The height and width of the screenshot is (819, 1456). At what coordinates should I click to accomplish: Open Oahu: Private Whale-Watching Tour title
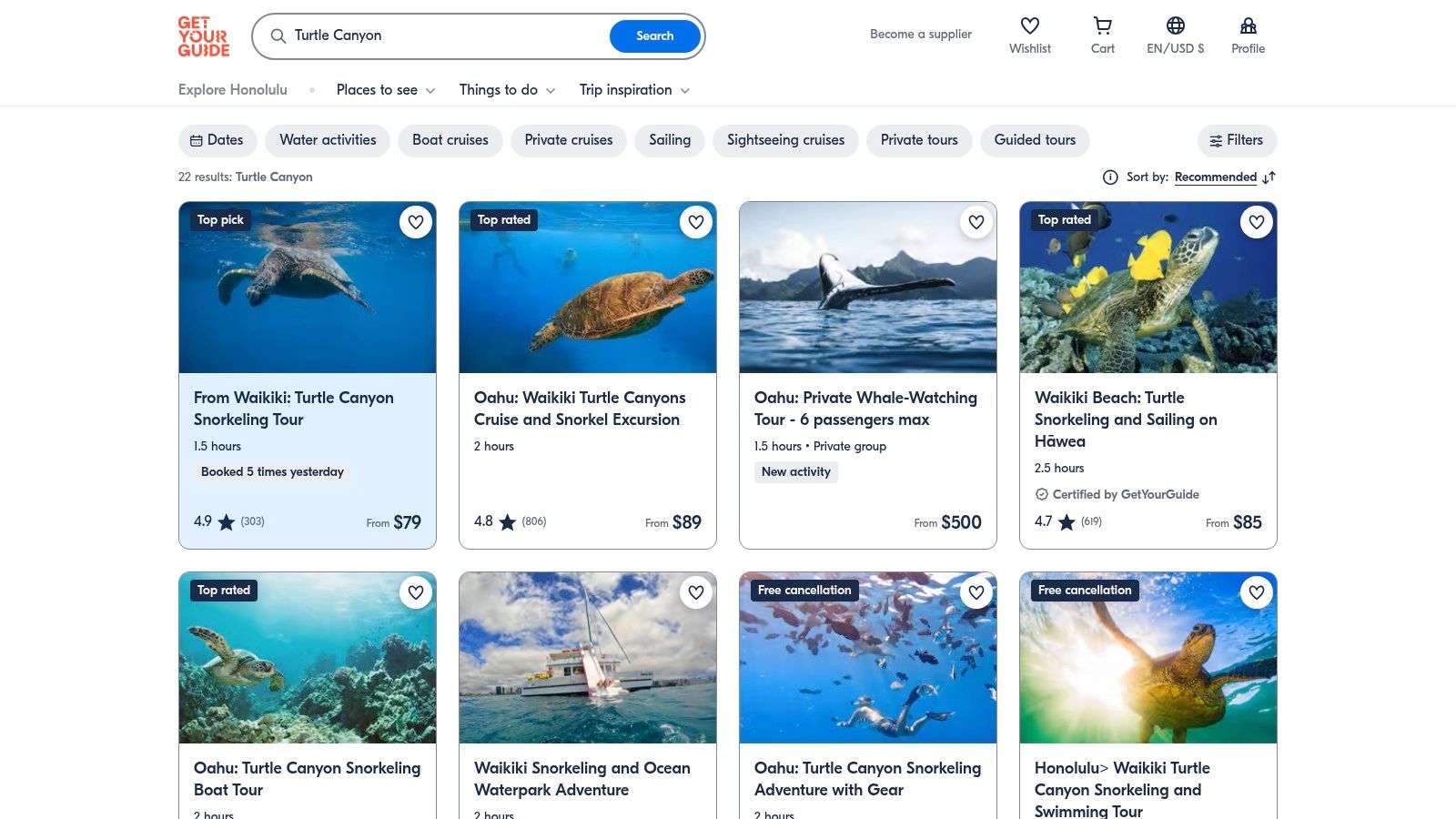(x=865, y=409)
